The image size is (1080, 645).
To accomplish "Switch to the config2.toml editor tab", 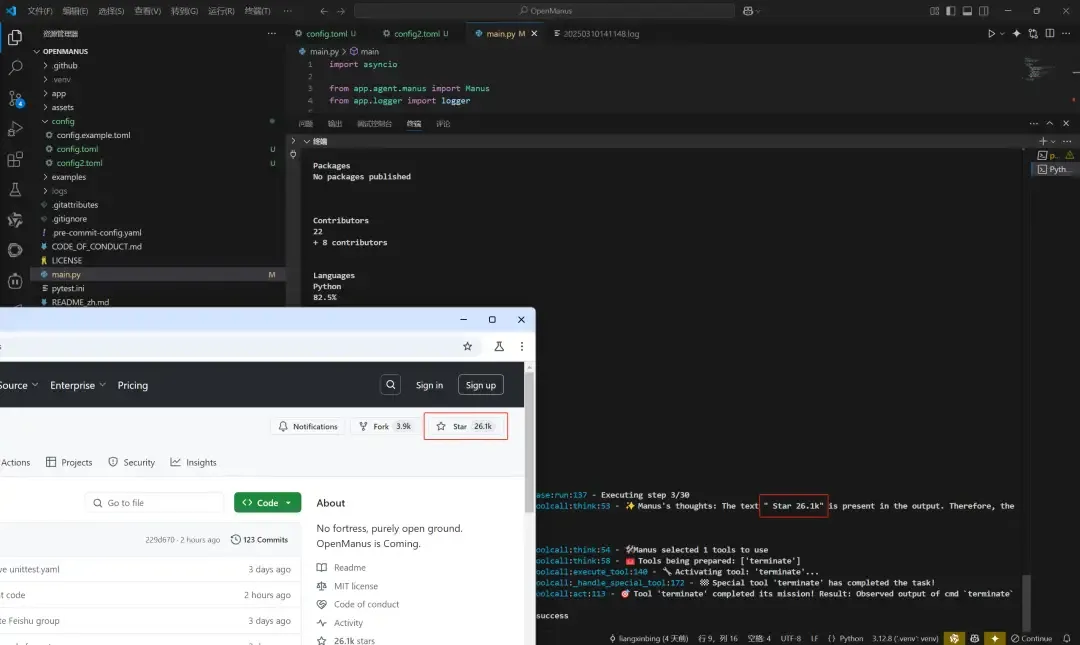I will click(416, 34).
